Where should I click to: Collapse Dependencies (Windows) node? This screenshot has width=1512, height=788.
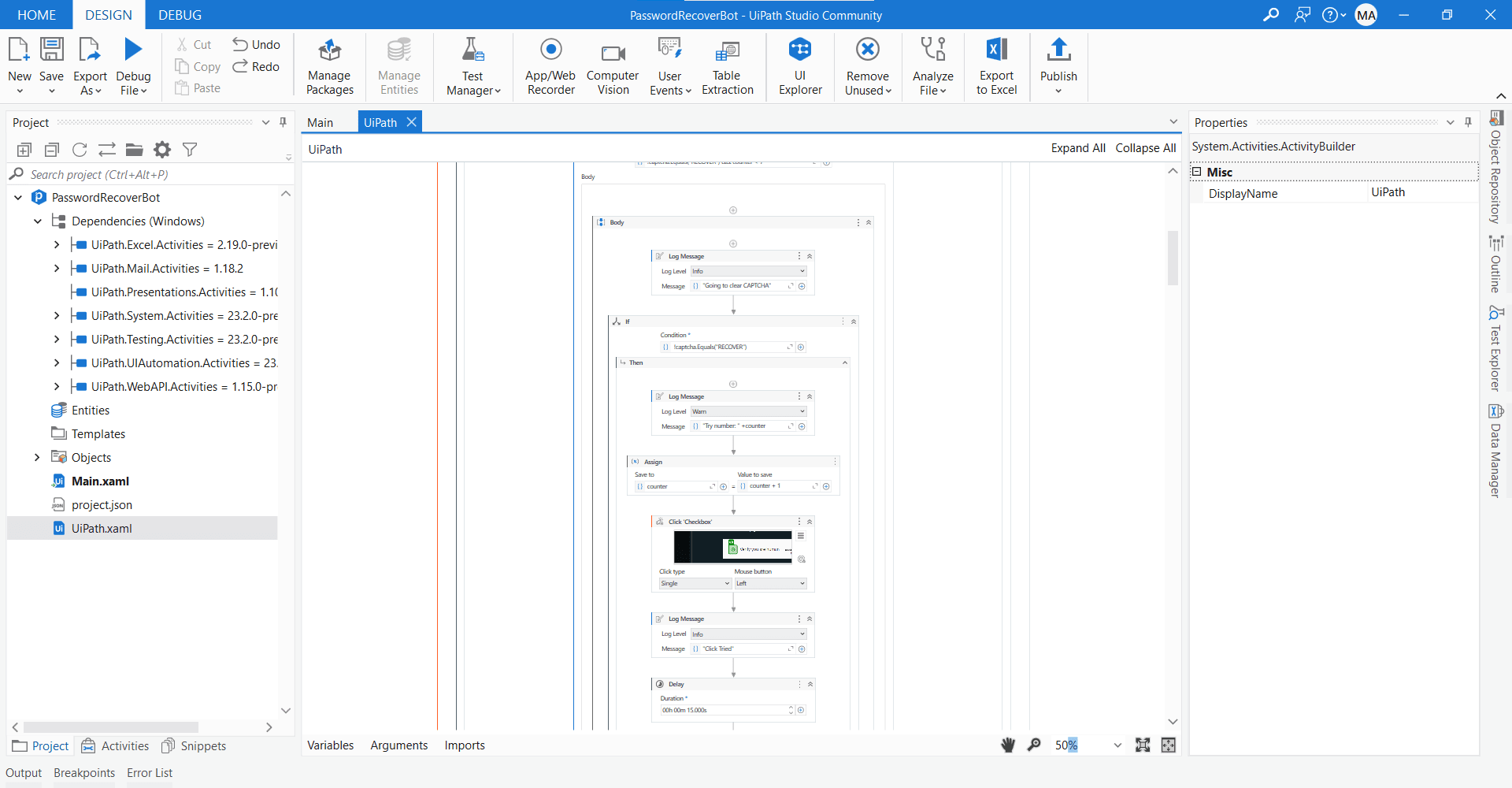point(37,221)
